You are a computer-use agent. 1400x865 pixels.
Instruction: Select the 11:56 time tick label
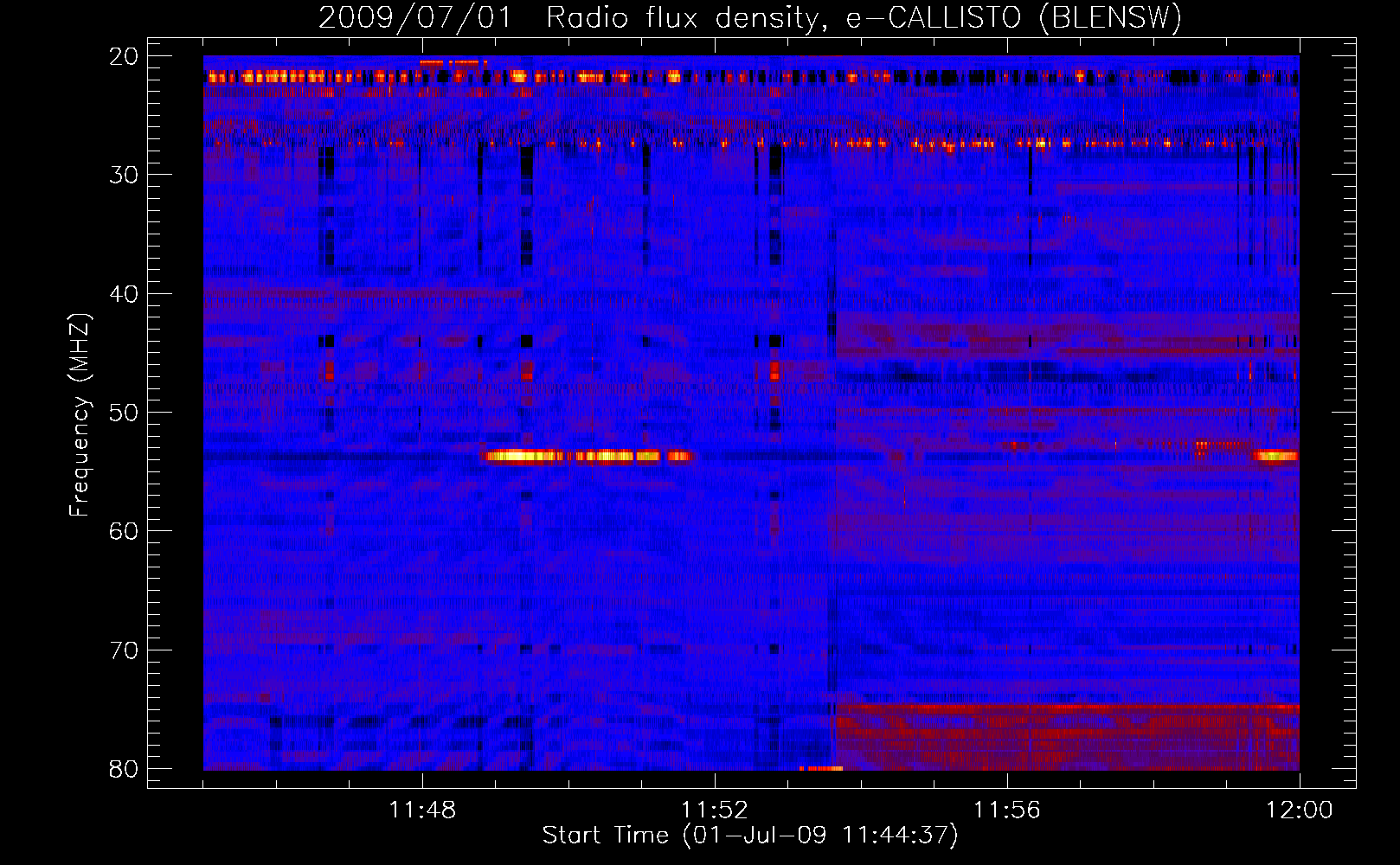click(1007, 811)
